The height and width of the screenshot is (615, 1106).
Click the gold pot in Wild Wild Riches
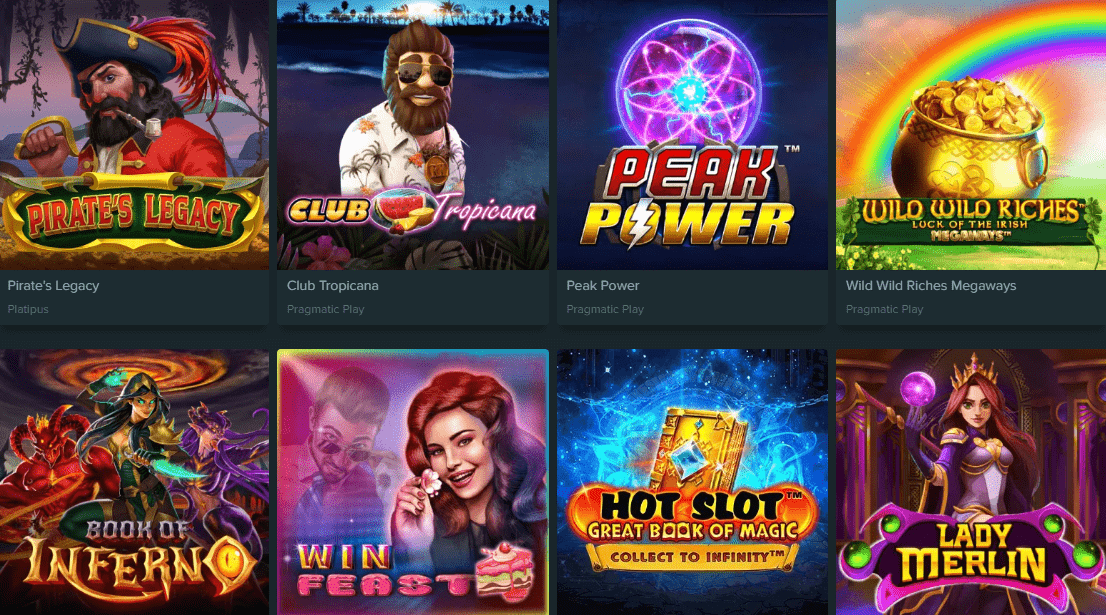click(970, 139)
